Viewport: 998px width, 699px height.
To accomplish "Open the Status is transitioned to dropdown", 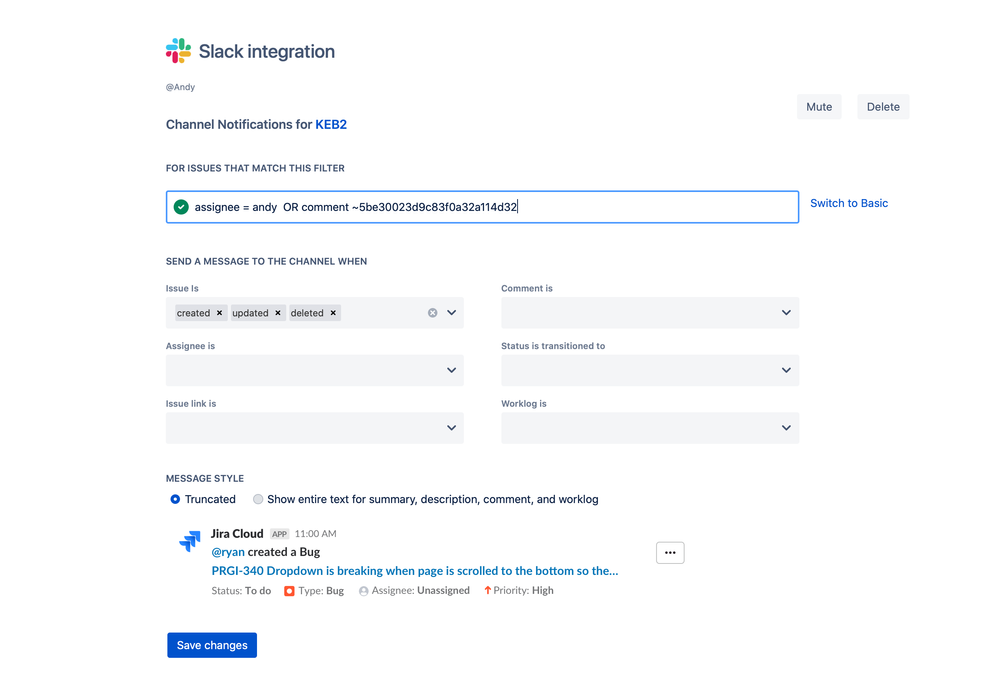I will click(x=650, y=371).
